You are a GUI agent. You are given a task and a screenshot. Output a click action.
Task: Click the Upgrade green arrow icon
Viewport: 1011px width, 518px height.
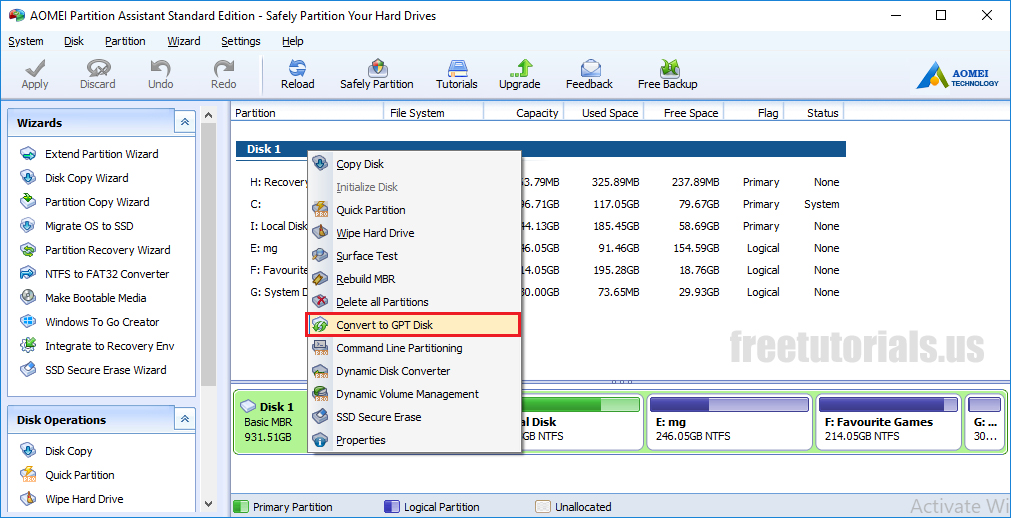point(519,69)
